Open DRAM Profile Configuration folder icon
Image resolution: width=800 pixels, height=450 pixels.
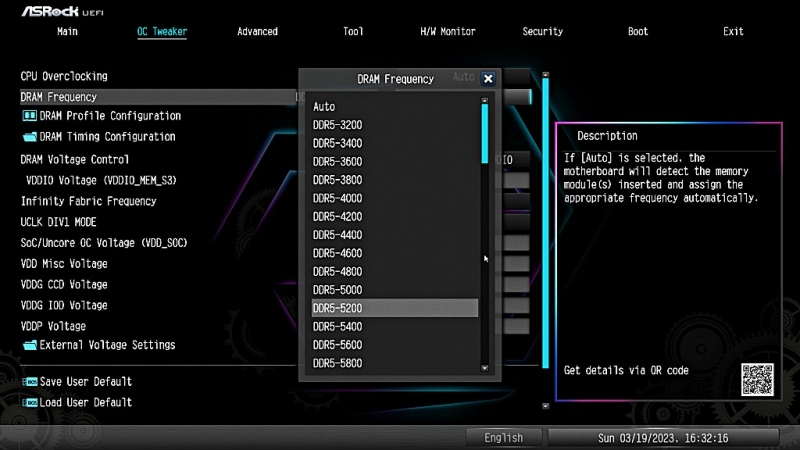(29, 116)
